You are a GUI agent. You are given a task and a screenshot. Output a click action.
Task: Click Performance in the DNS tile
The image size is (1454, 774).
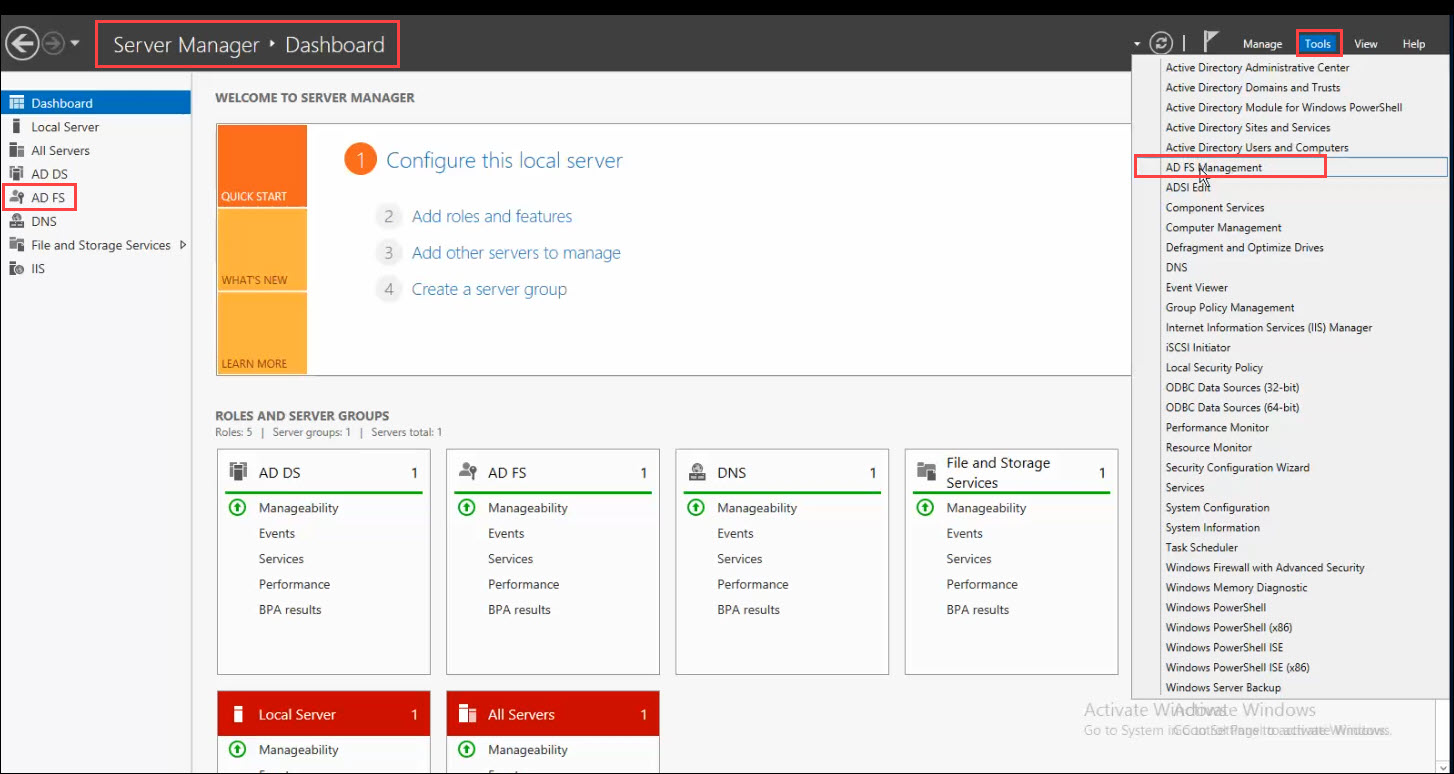pos(753,584)
